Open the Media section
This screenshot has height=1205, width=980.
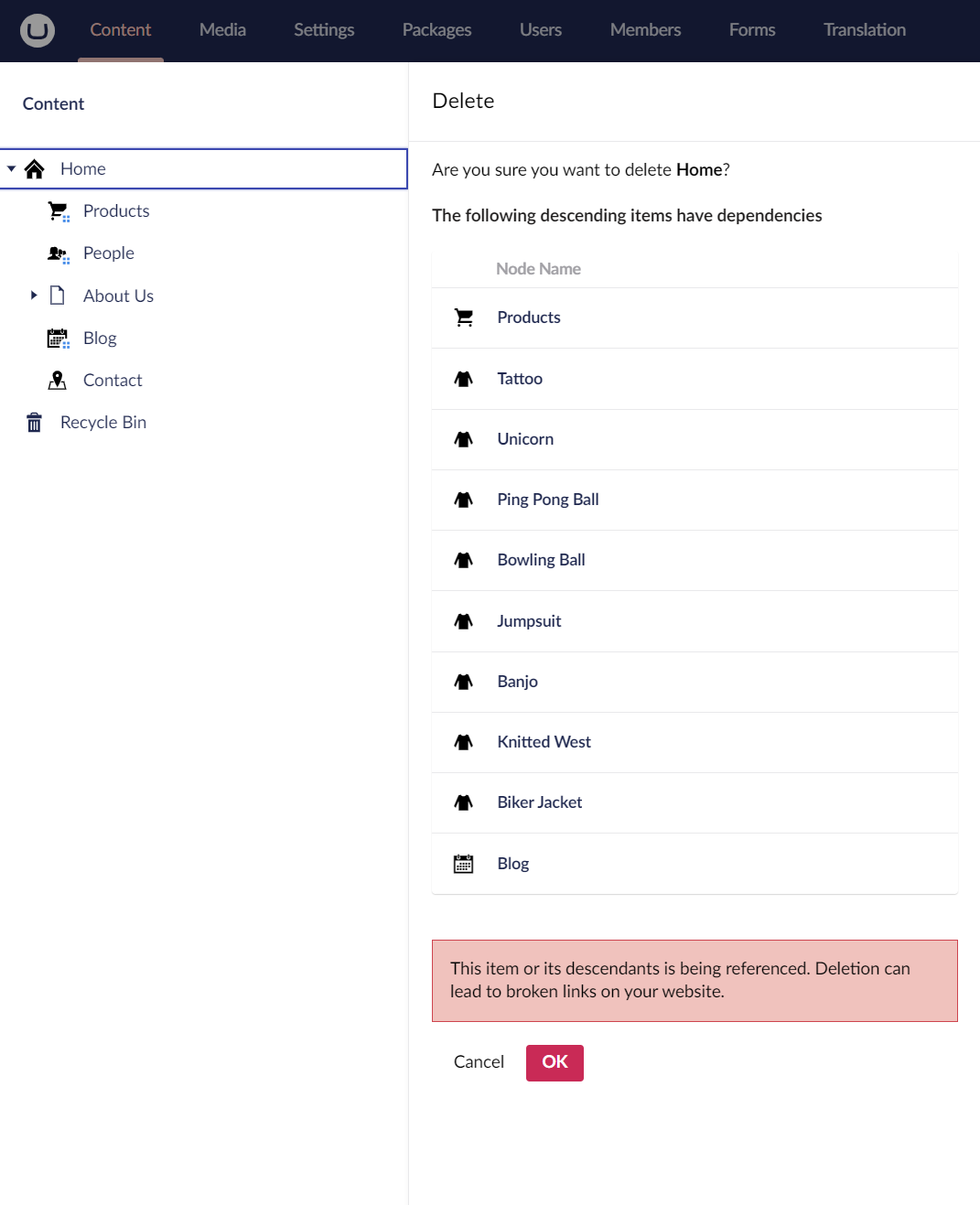tap(221, 29)
